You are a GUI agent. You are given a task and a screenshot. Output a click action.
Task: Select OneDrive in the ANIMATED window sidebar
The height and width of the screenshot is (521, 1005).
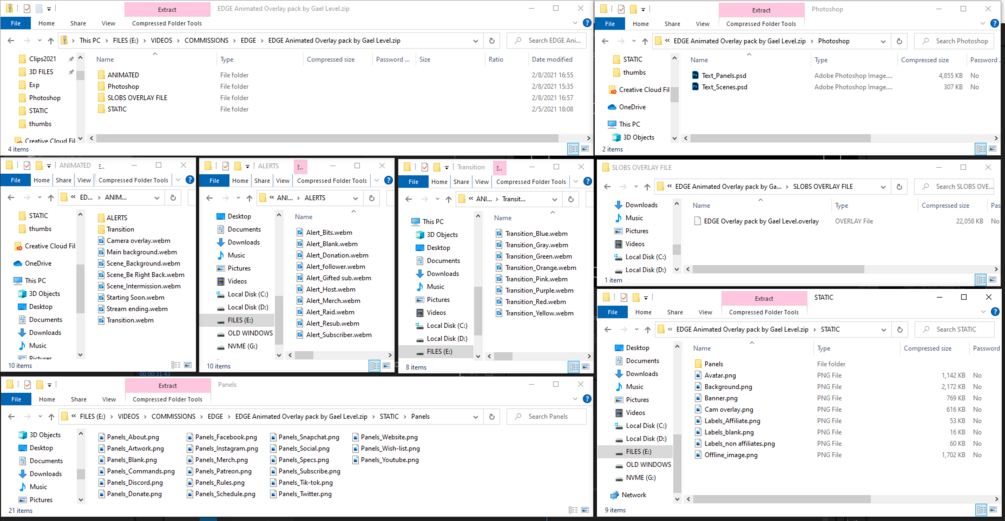click(x=38, y=263)
